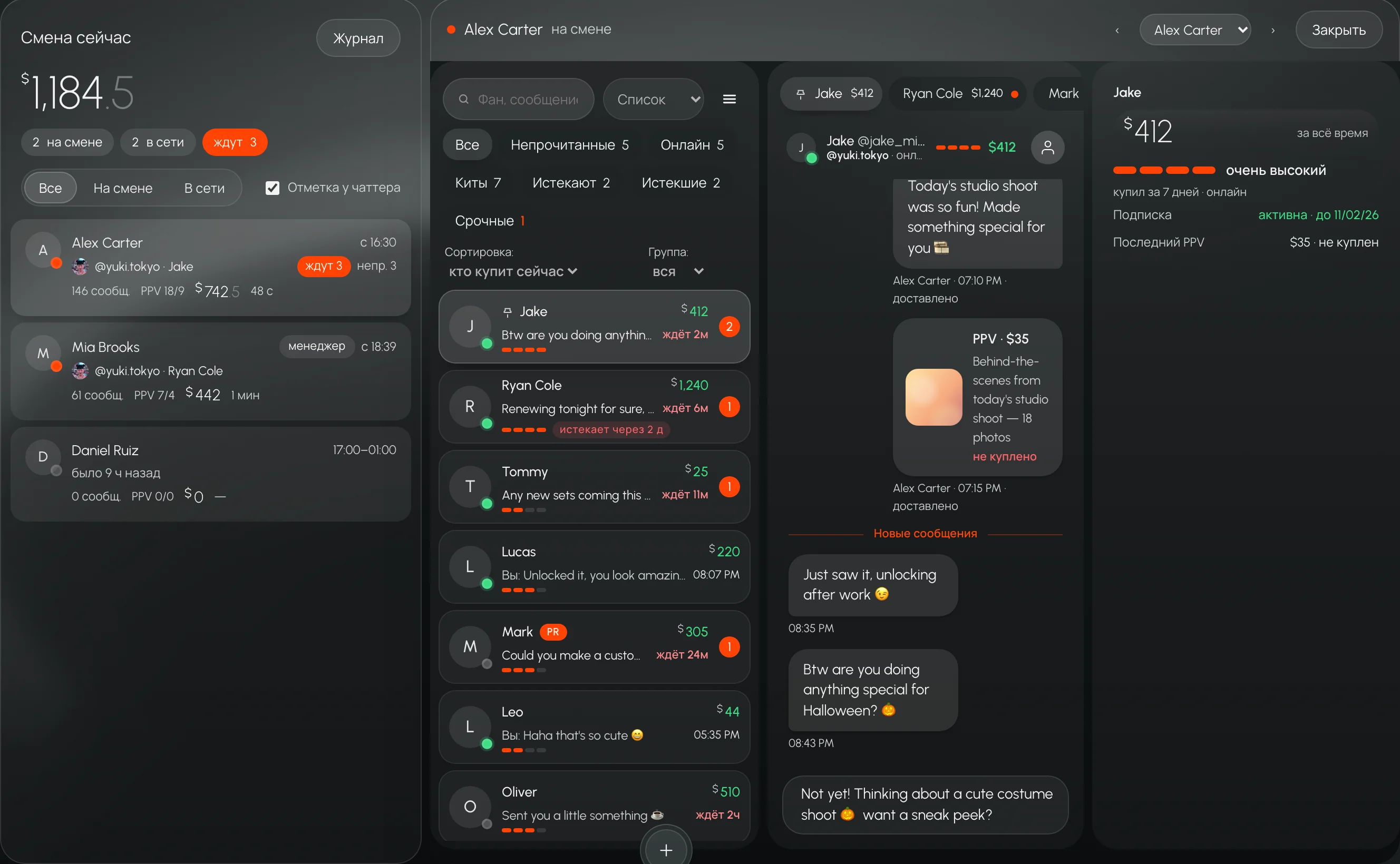Click the level bars under Lucas chat
The image size is (1400, 864).
(x=523, y=590)
